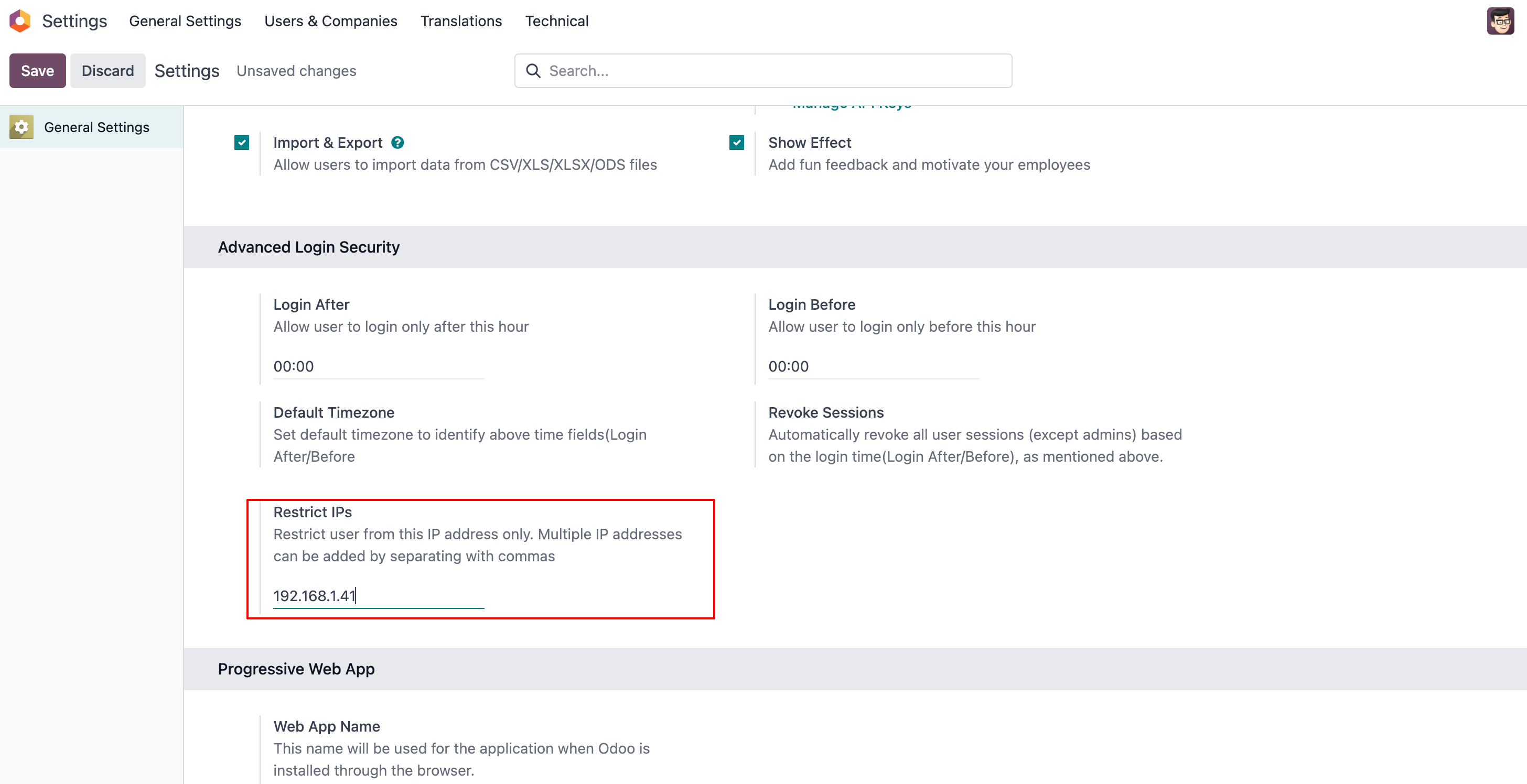Uncheck the Import & Export checkbox

[241, 143]
